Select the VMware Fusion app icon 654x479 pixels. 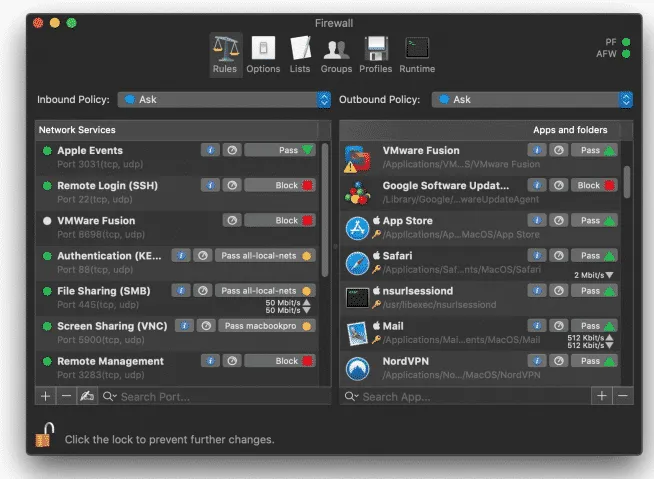click(x=357, y=159)
